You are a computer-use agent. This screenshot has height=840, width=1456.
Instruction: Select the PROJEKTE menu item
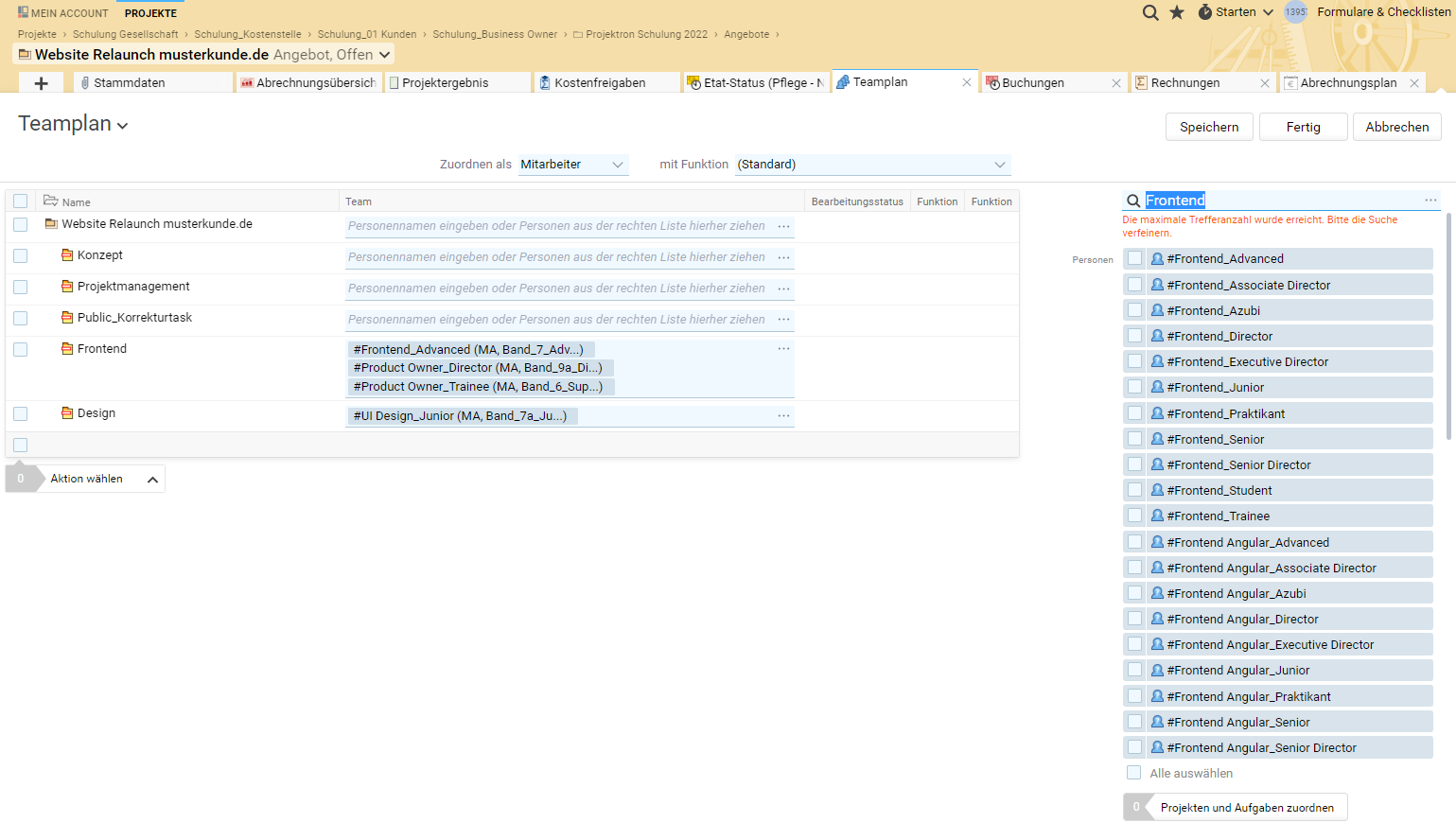[149, 12]
